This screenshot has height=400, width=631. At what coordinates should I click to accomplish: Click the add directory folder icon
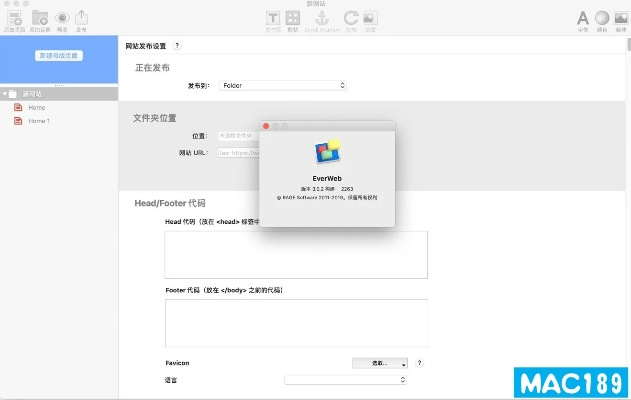pyautogui.click(x=40, y=17)
